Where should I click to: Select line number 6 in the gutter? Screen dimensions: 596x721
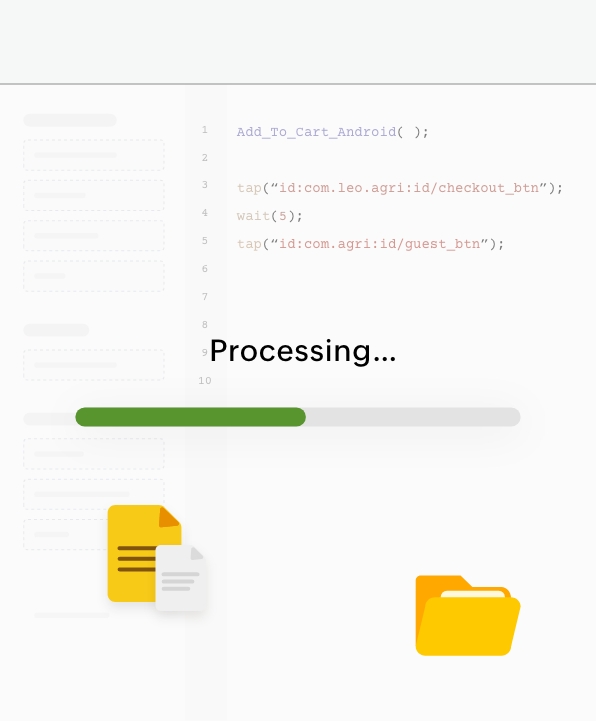click(205, 269)
